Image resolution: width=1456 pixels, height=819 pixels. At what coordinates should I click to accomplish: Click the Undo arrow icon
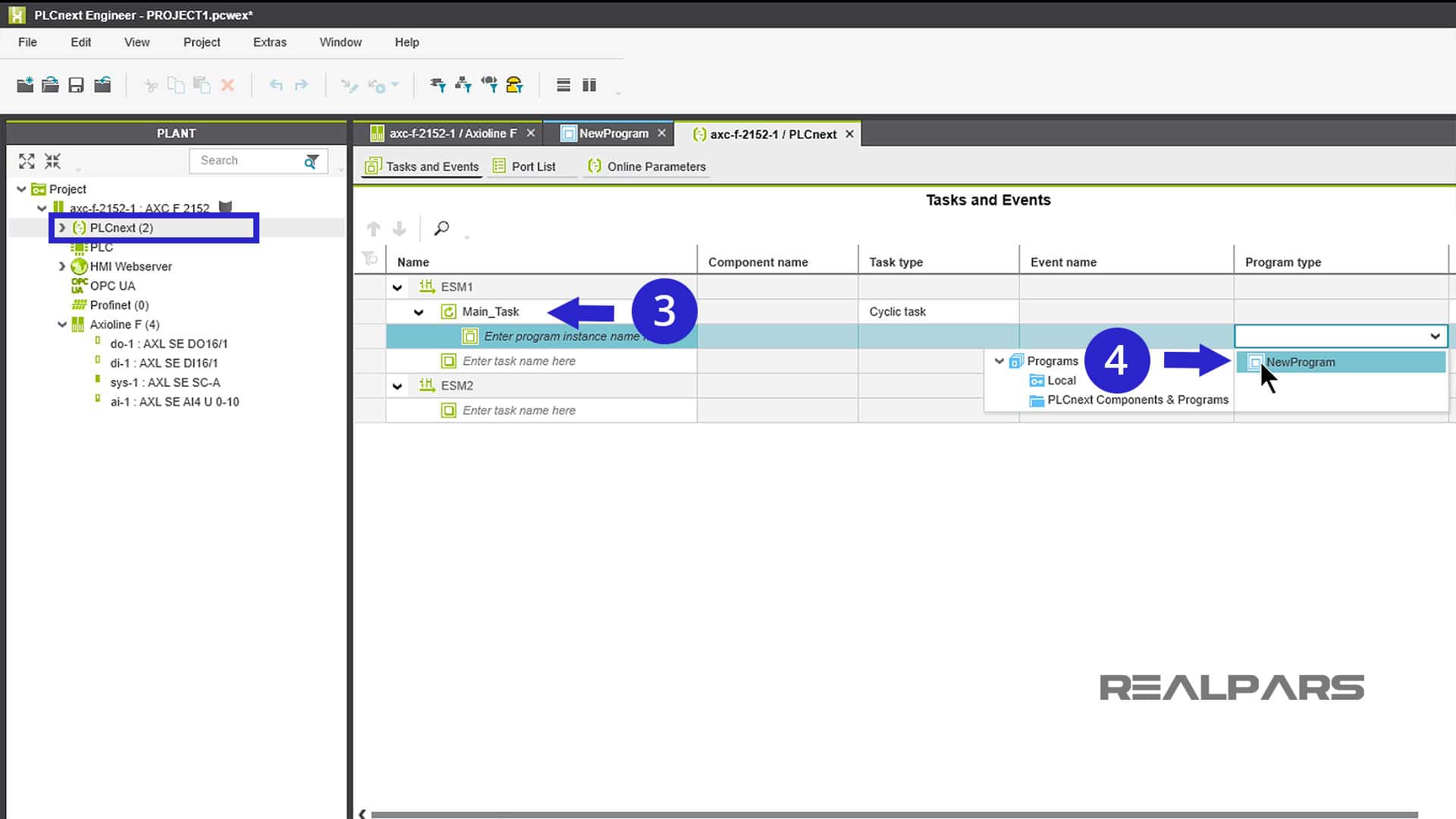click(x=276, y=85)
